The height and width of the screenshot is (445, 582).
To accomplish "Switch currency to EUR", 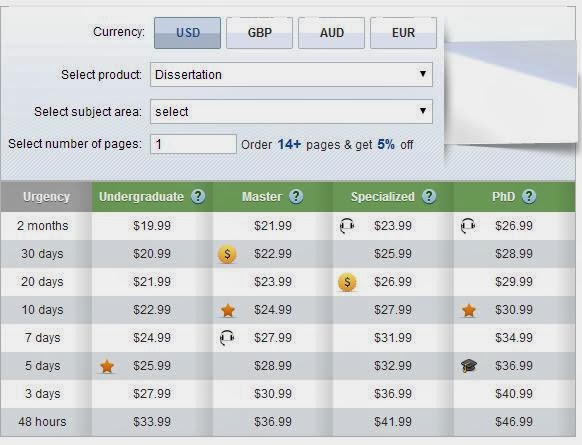I will (403, 33).
